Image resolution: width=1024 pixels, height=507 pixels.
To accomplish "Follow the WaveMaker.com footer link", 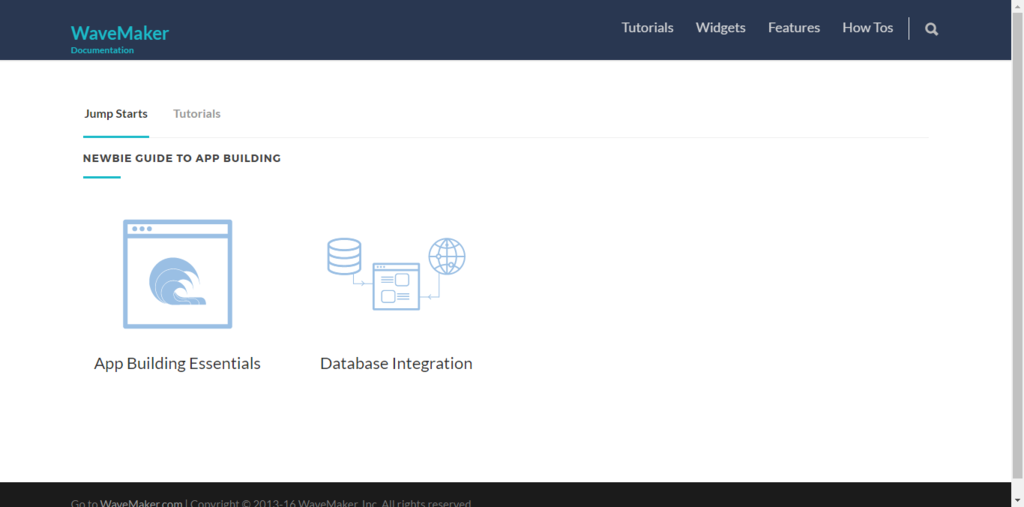I will [x=141, y=503].
